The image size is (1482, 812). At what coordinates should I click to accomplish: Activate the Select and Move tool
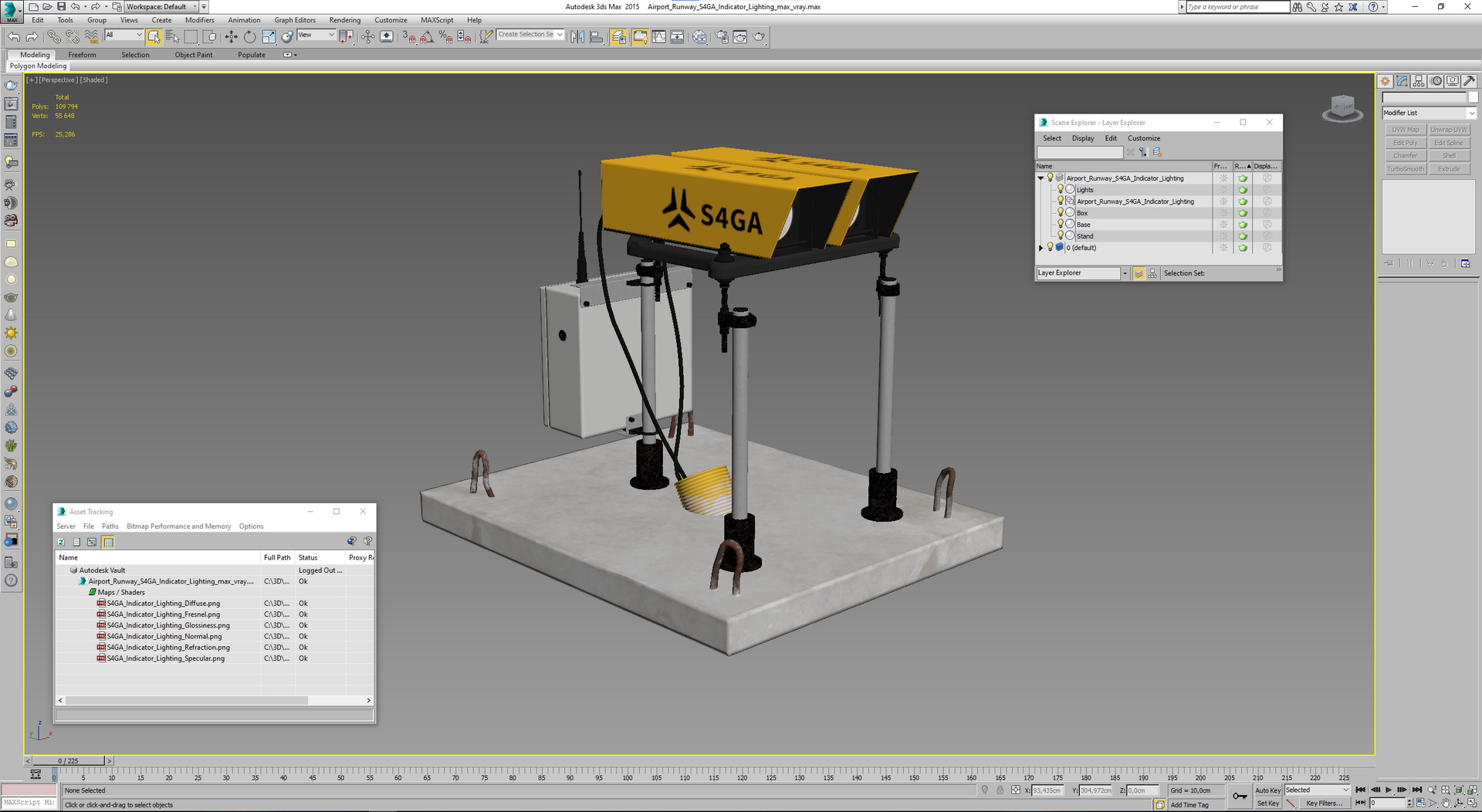coord(231,37)
